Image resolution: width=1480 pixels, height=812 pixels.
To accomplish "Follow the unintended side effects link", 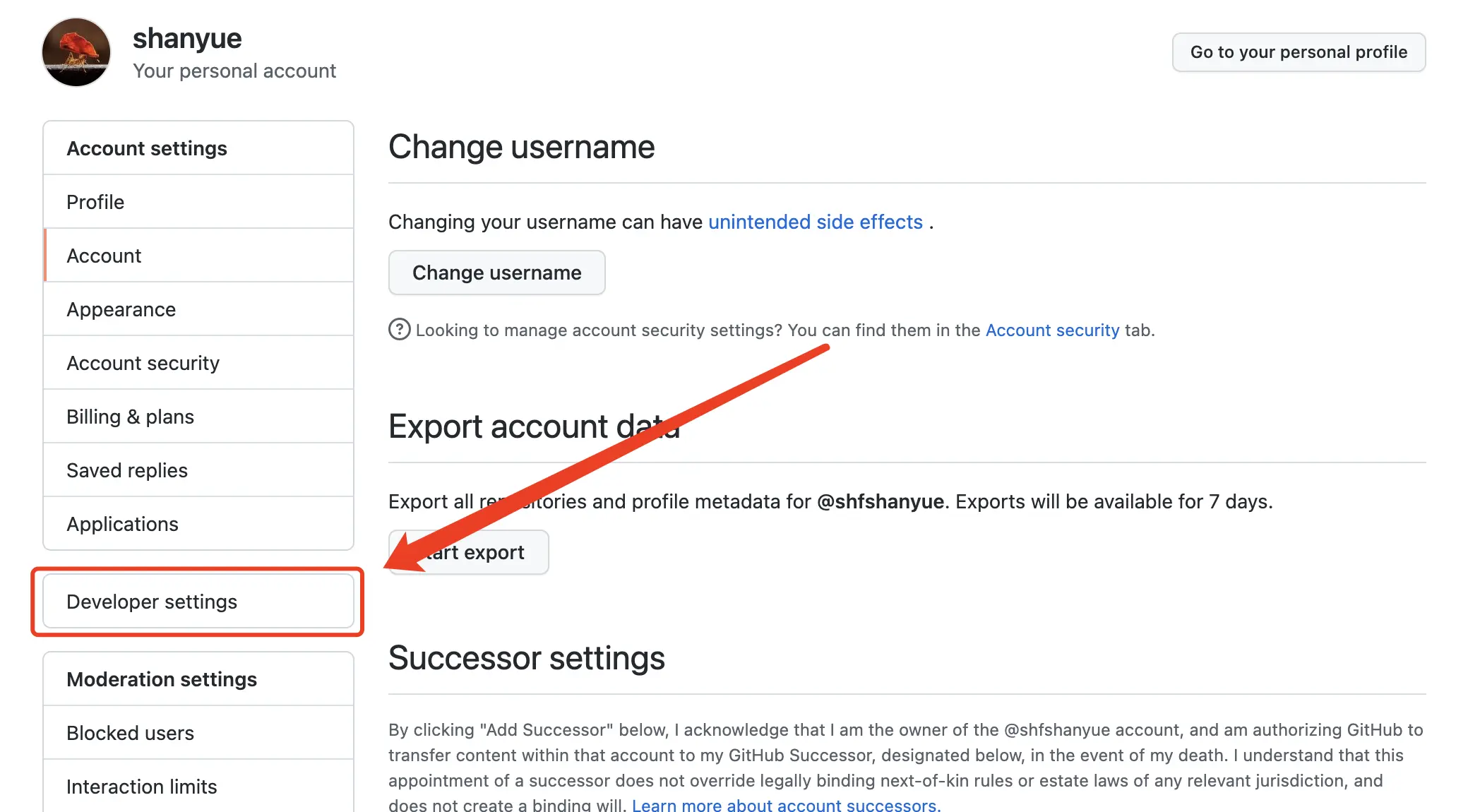I will 816,222.
